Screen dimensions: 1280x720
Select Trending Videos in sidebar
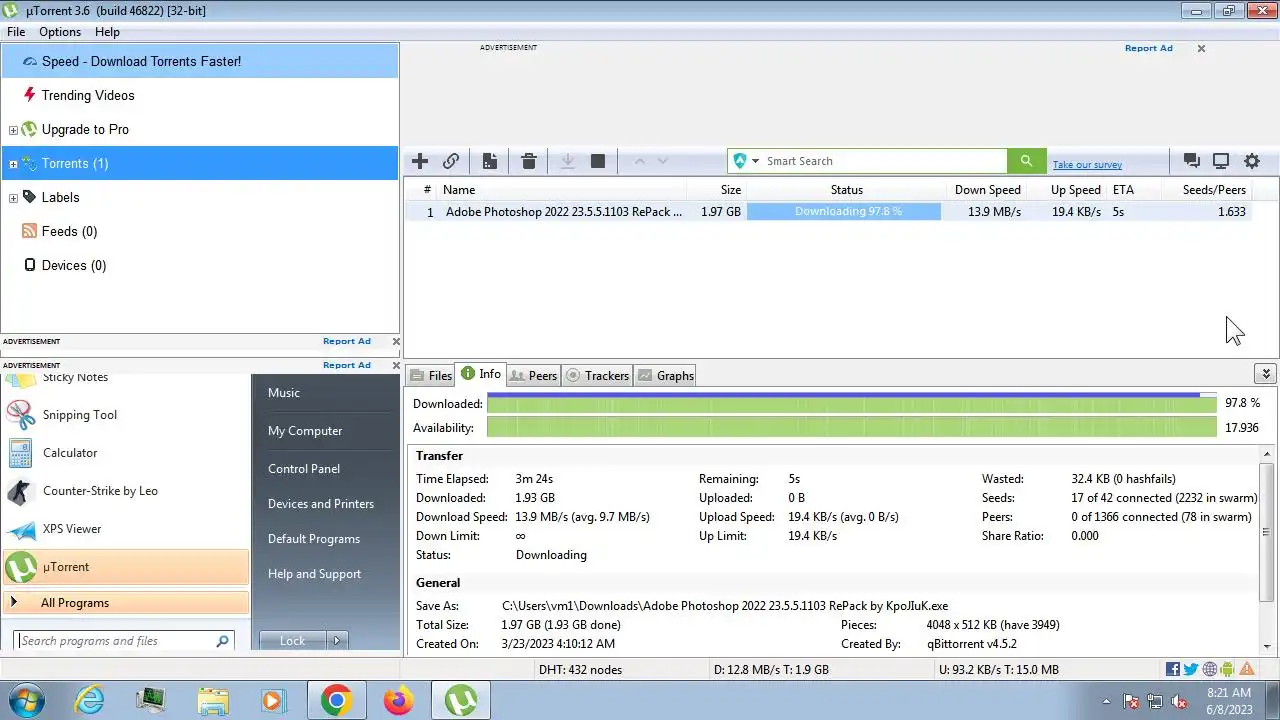[199, 95]
